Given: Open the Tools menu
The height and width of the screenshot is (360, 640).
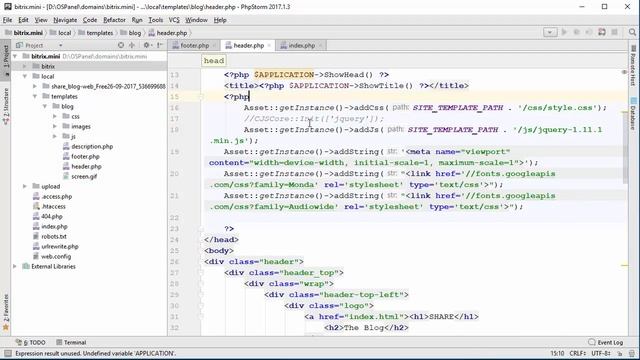Looking at the screenshot, I should [156, 20].
